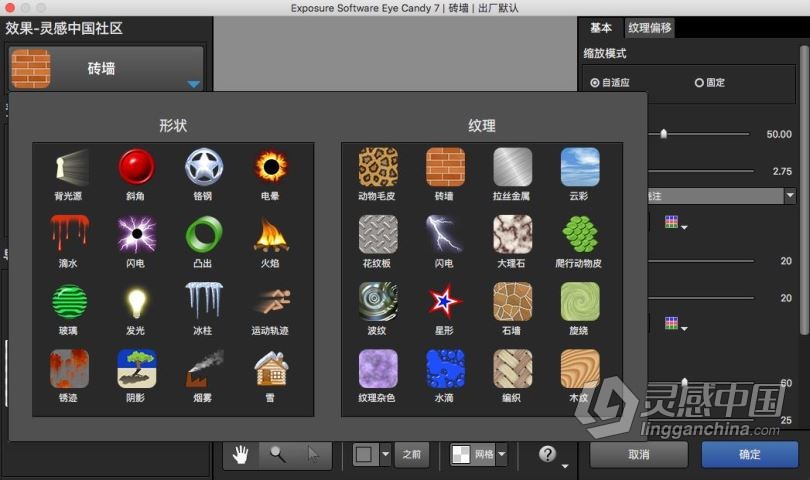Choose 砖墙 brick texture in the 纹理 grid
810x480 pixels.
point(445,167)
